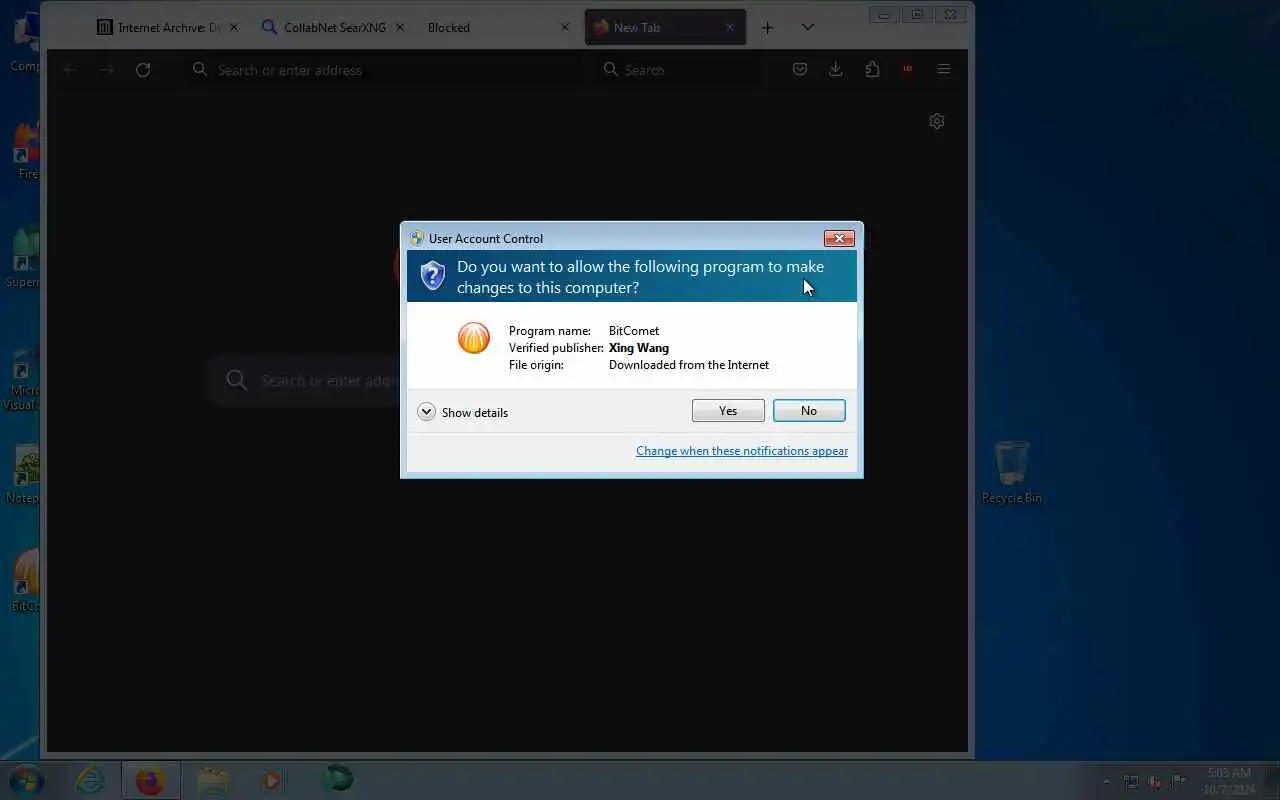Click the green round taskbar app icon

coord(337,780)
